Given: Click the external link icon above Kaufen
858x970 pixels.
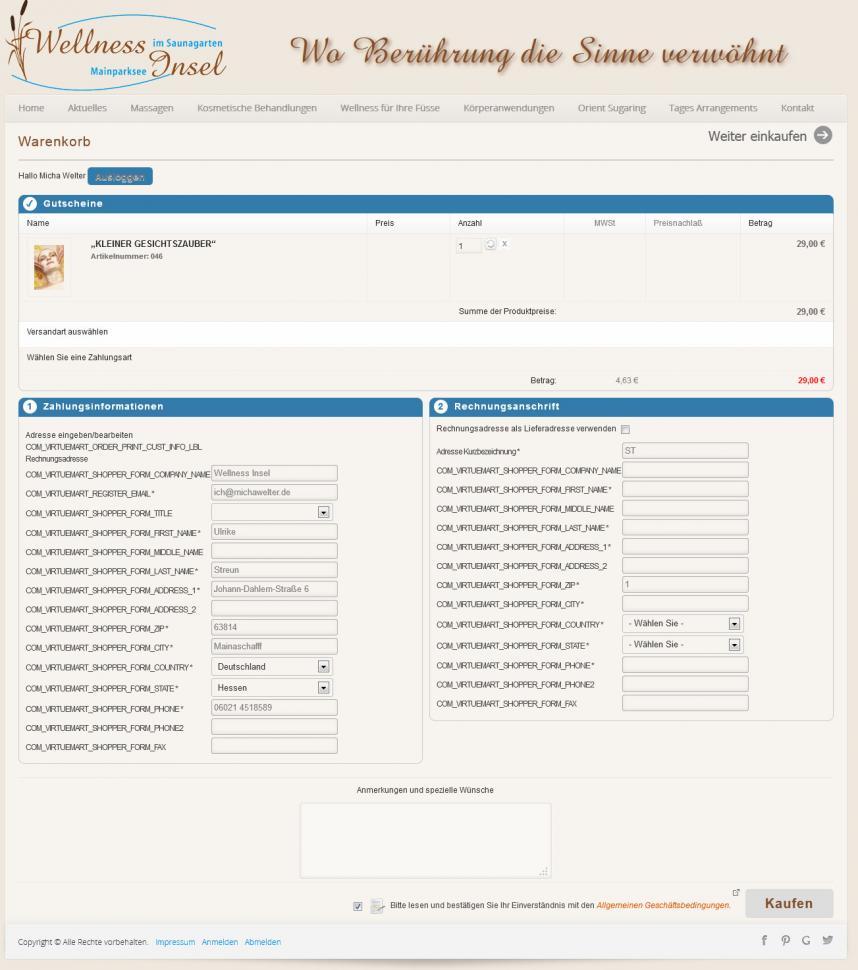Looking at the screenshot, I should pos(737,891).
